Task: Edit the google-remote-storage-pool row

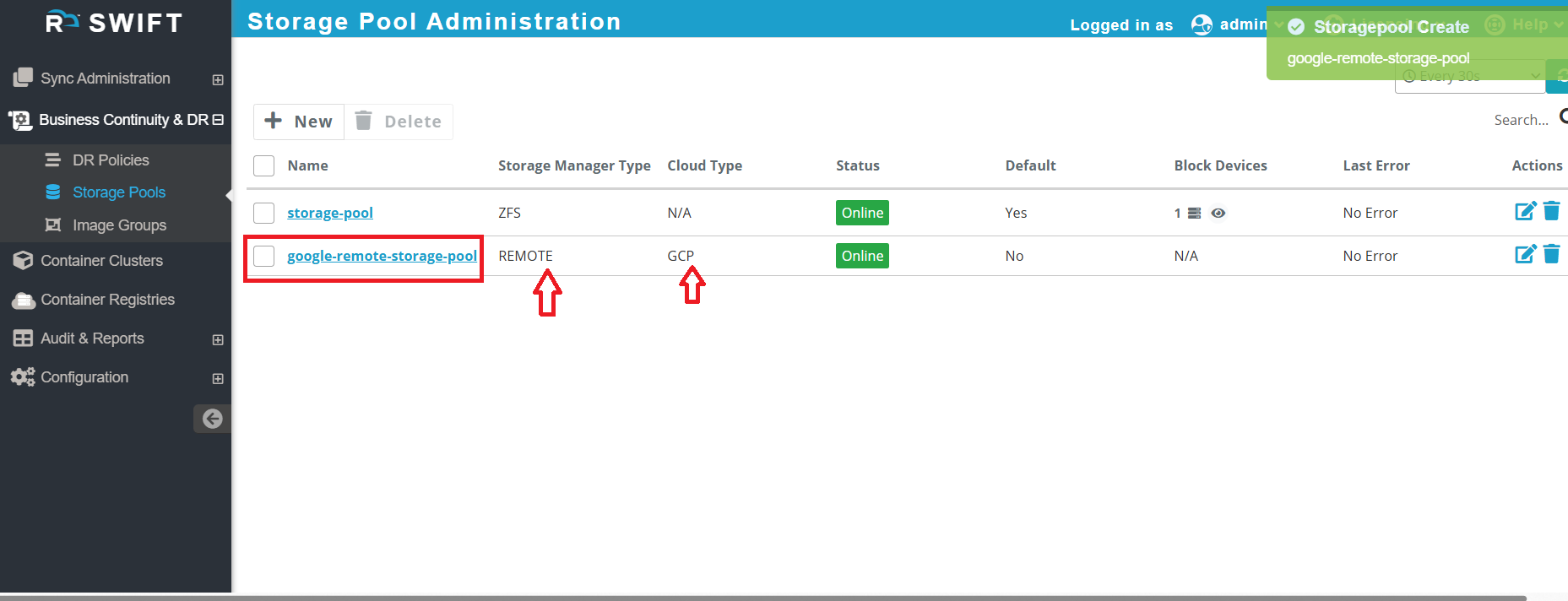Action: 1525,254
